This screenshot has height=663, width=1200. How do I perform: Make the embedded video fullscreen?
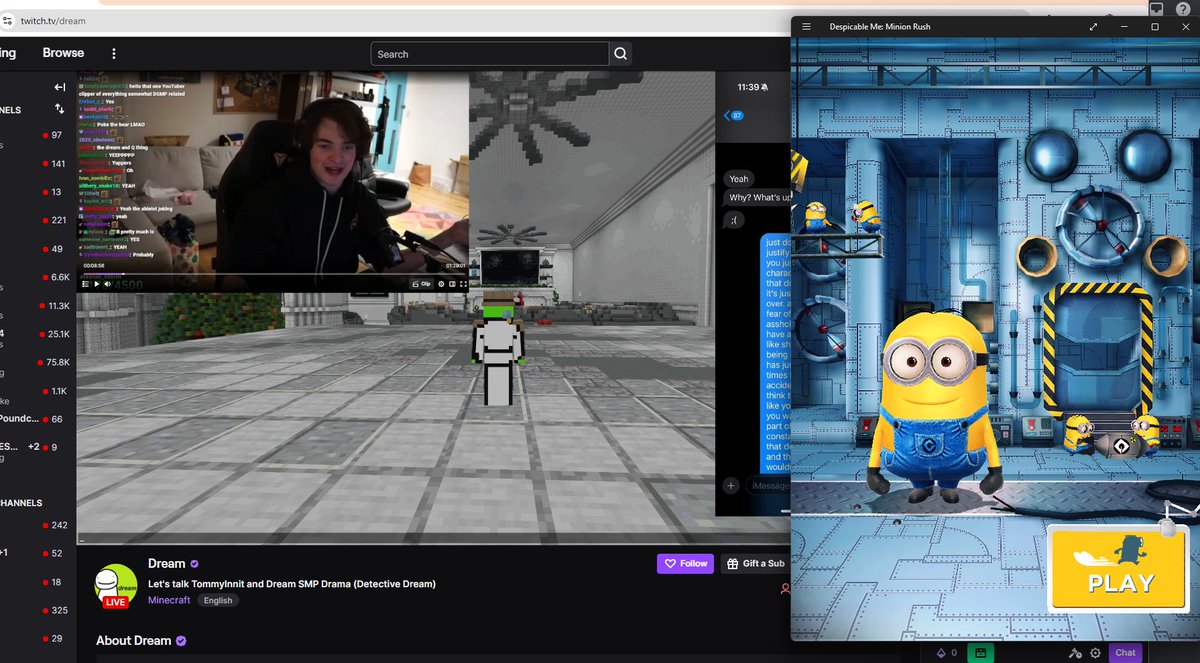click(463, 284)
